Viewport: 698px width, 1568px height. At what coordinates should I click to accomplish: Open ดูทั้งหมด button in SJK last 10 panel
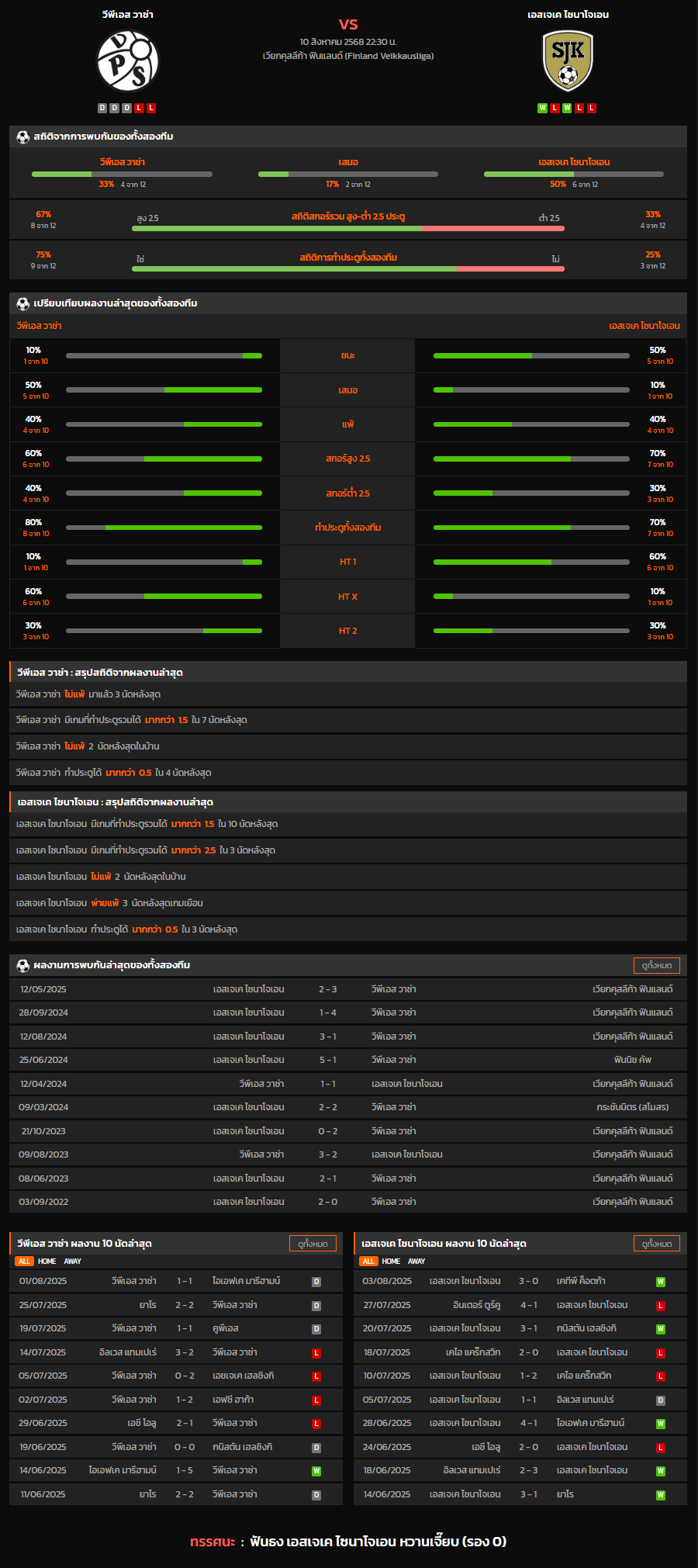[657, 1244]
